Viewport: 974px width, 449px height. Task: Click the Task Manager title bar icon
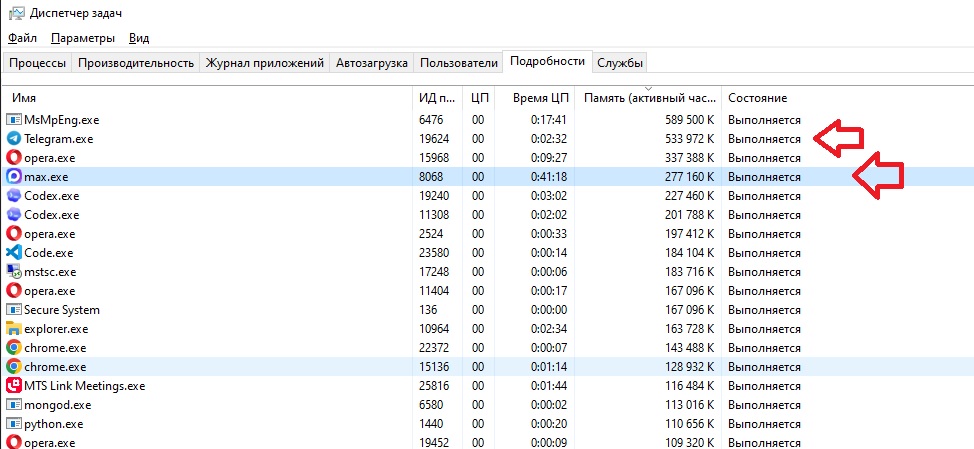pyautogui.click(x=16, y=14)
